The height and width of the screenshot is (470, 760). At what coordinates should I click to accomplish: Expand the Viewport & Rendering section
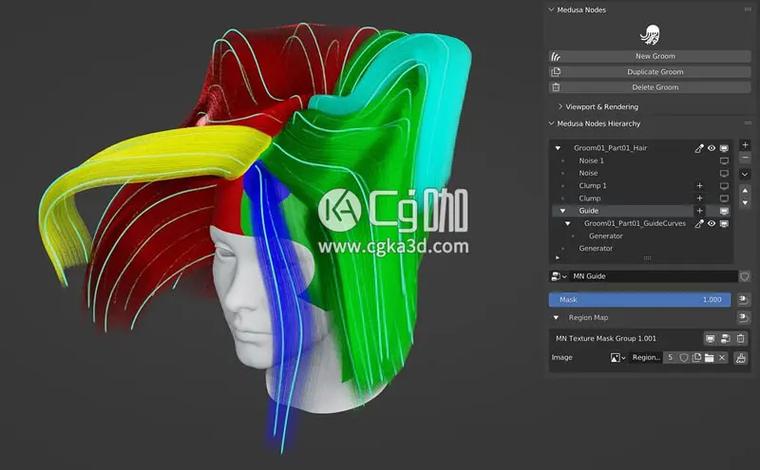pos(560,107)
